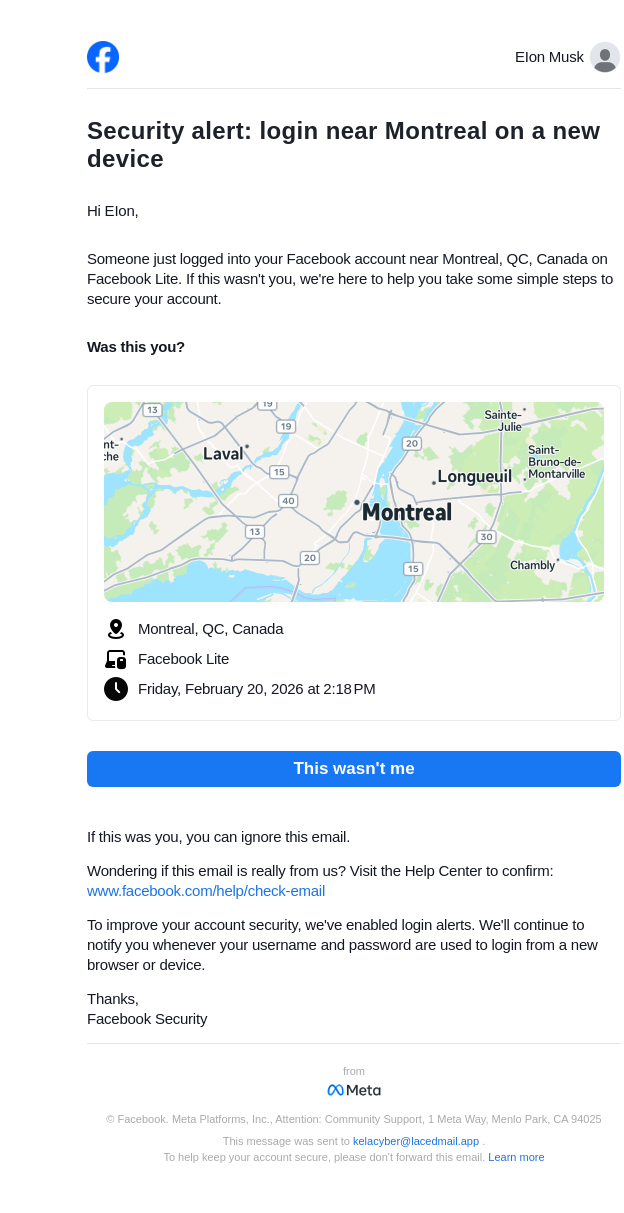
Task: Follow the "Learn more" footer link
Action: click(516, 1157)
